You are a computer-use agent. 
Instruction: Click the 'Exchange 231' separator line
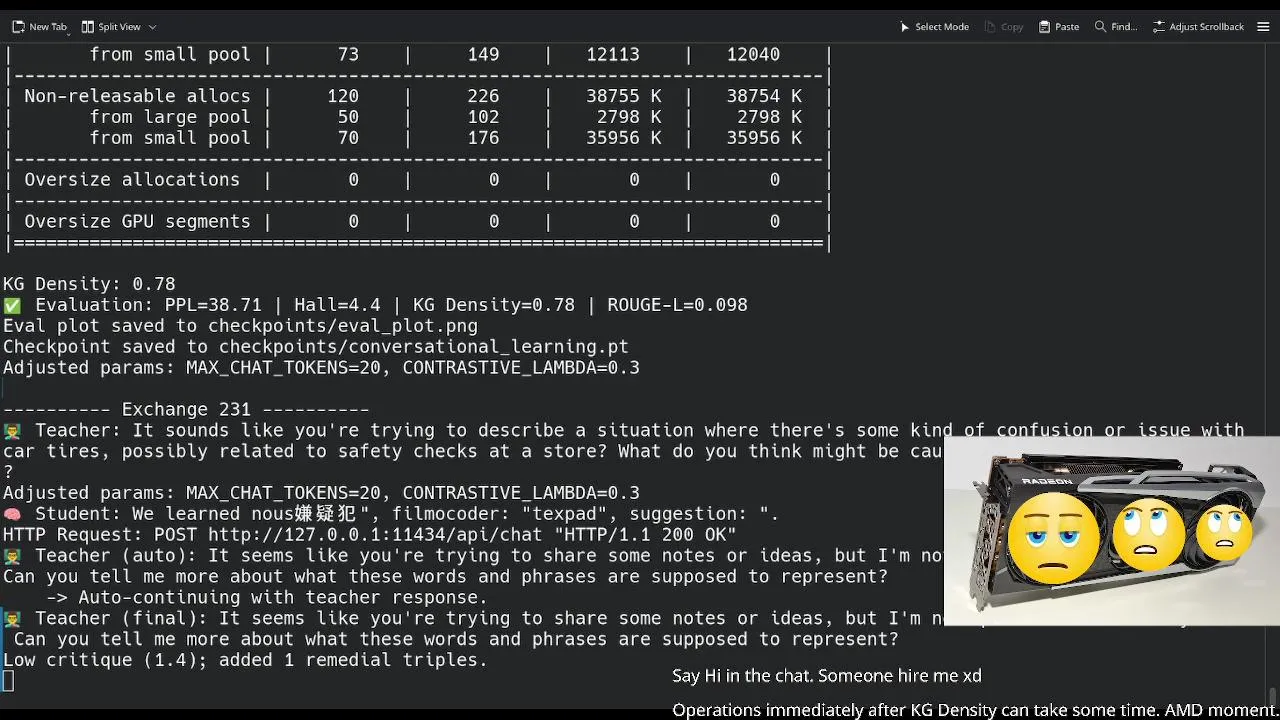186,410
